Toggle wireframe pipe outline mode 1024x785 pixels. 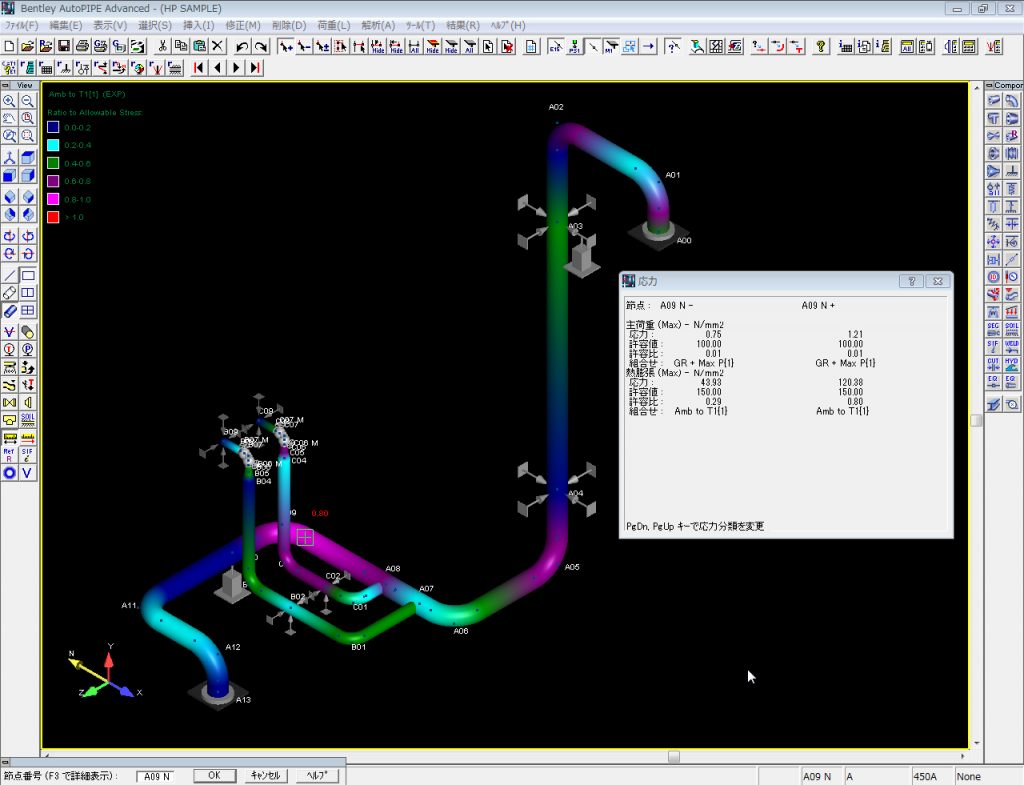9,293
